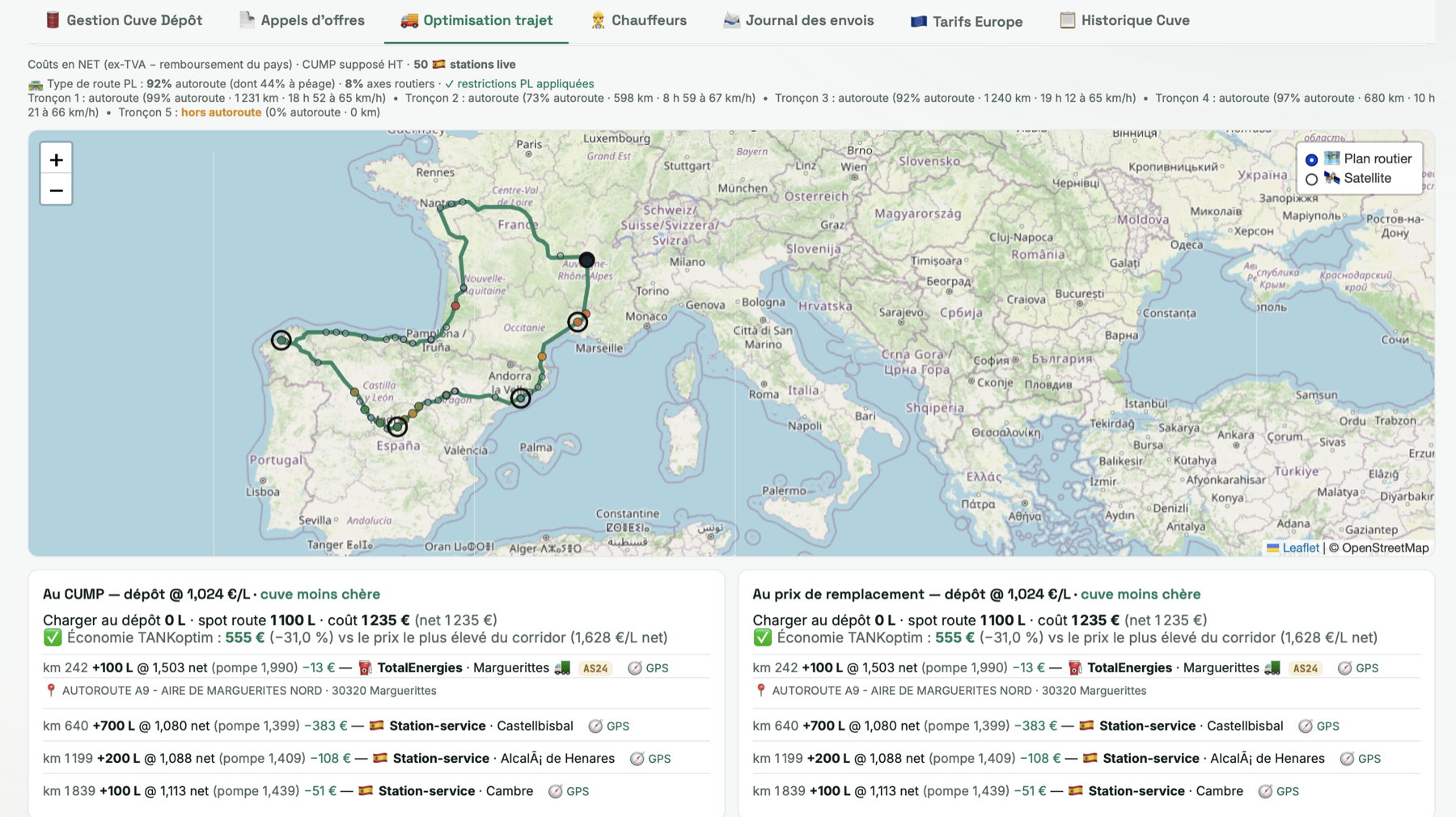Screen dimensions: 1456x817
Task: Click the circled stop marker near Andorra coast
Action: pos(521,398)
